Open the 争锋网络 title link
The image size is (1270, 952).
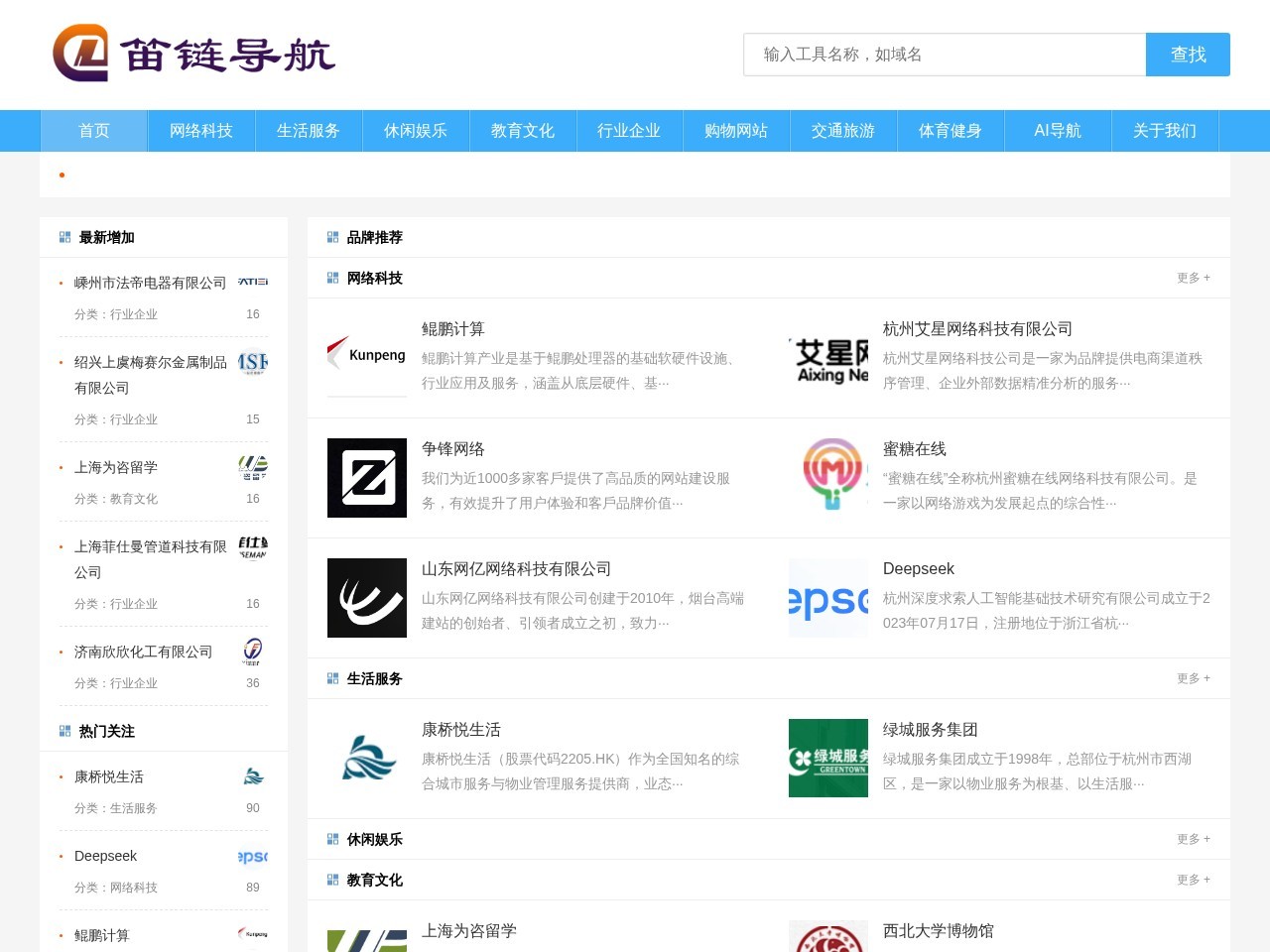point(453,449)
